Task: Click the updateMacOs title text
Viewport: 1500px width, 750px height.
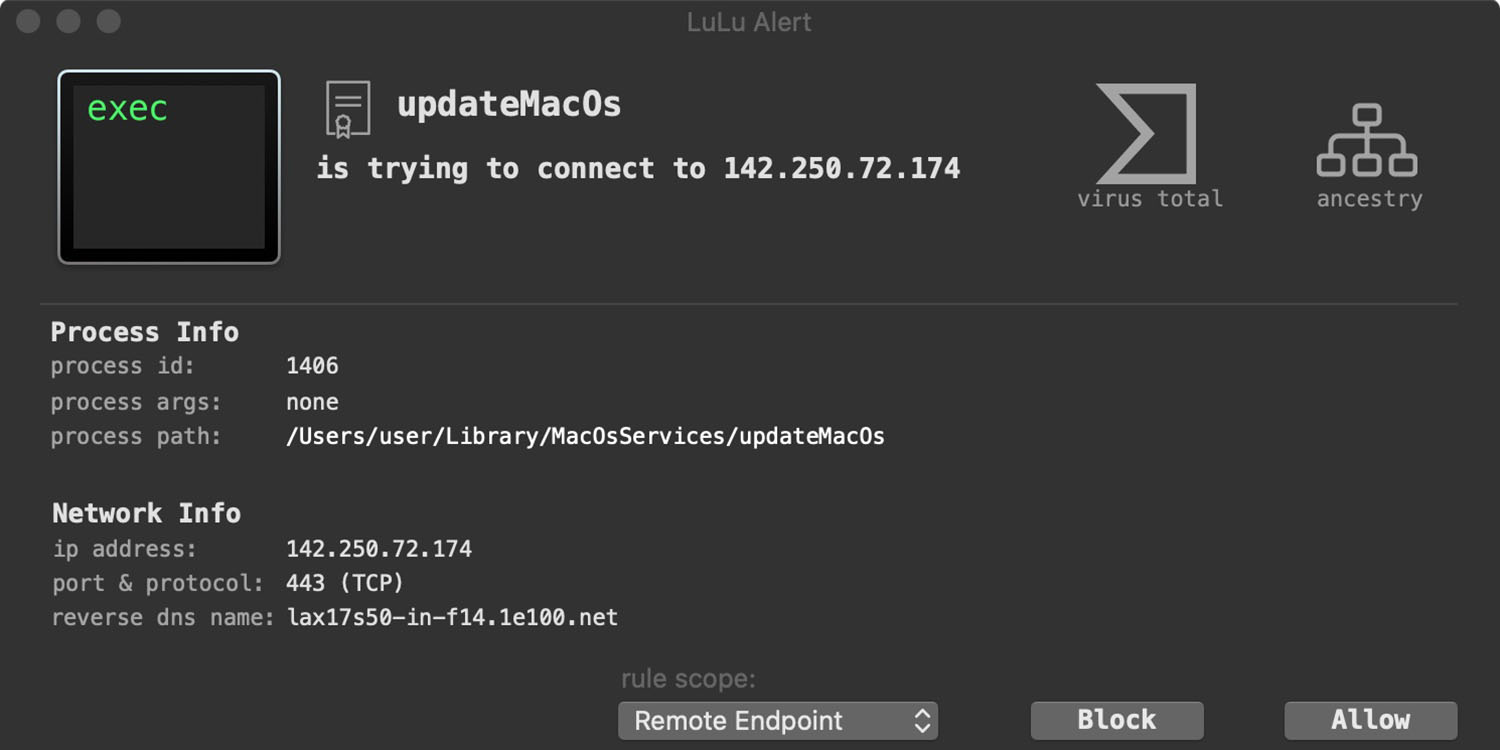Action: coord(510,103)
